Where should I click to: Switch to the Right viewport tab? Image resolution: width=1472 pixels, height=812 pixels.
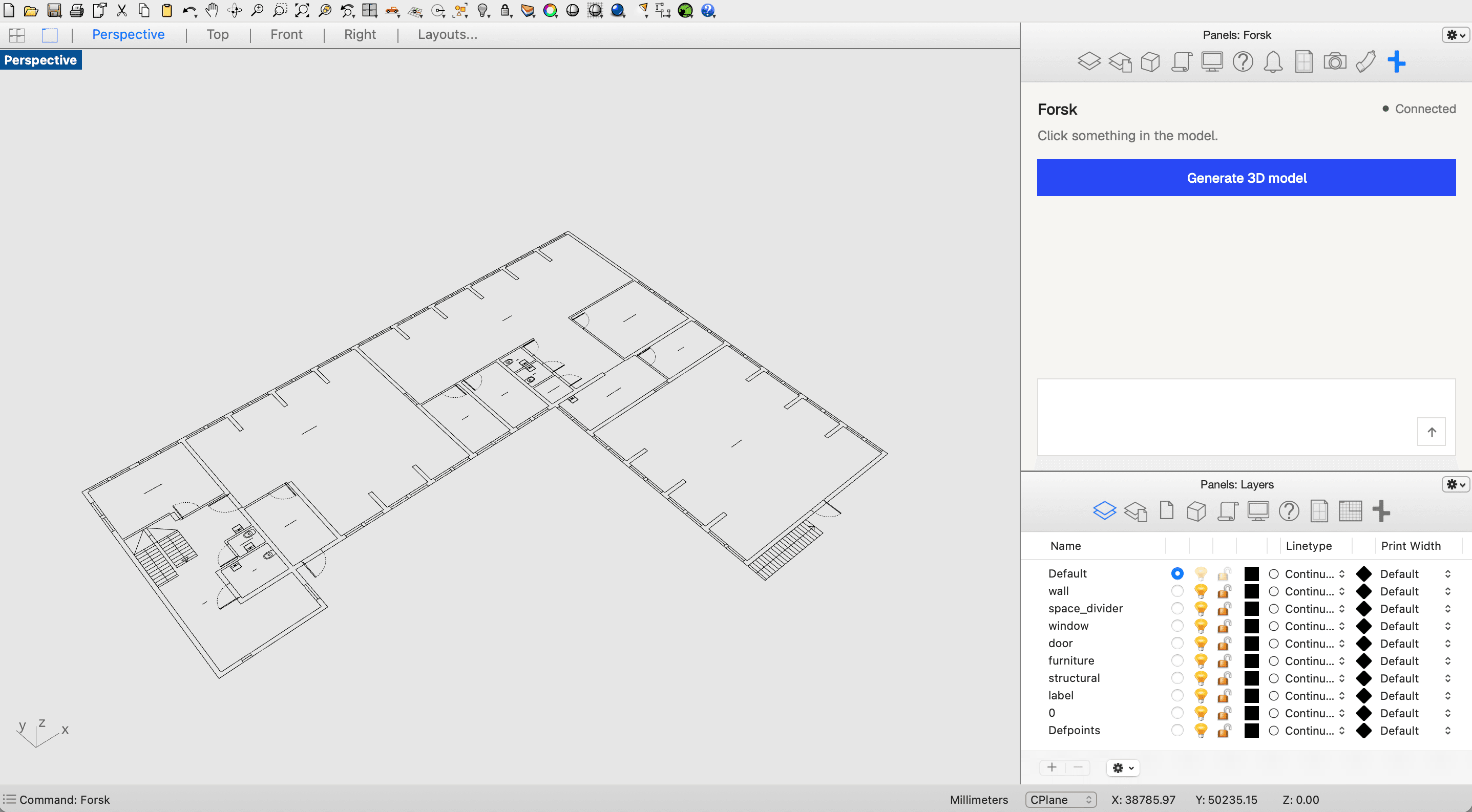360,34
